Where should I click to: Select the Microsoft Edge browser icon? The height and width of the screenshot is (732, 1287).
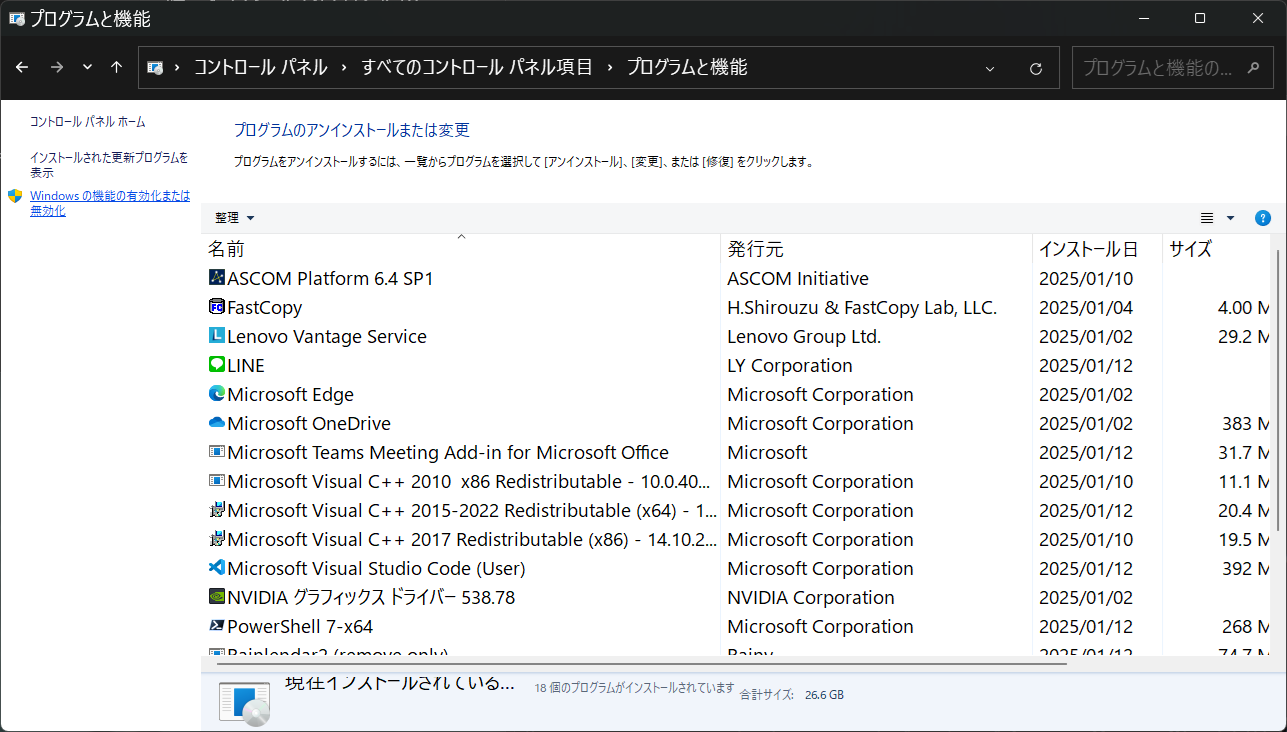[x=216, y=394]
